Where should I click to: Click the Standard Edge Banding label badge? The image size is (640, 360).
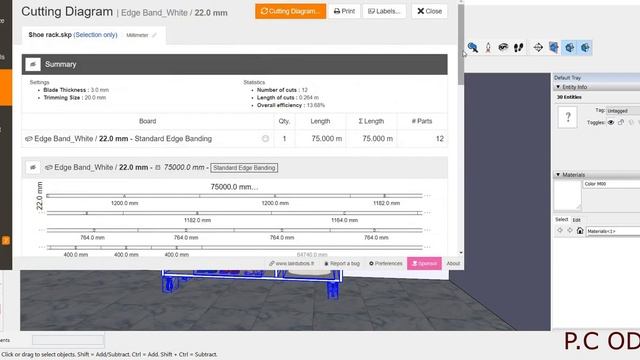pos(244,168)
